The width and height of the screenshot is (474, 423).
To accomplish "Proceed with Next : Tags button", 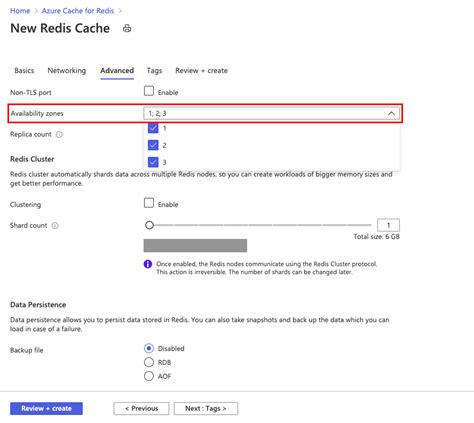I will 206,409.
